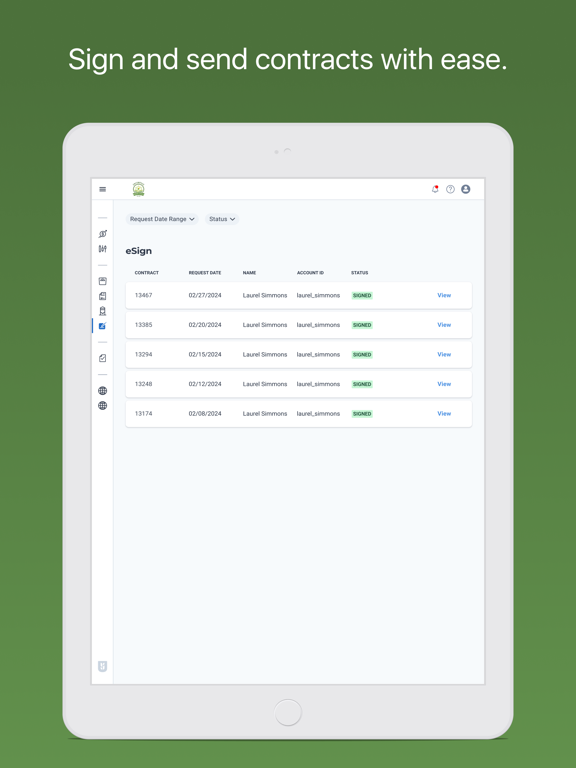Click the planet icon in the sidebar
The image size is (576, 768).
(x=102, y=234)
